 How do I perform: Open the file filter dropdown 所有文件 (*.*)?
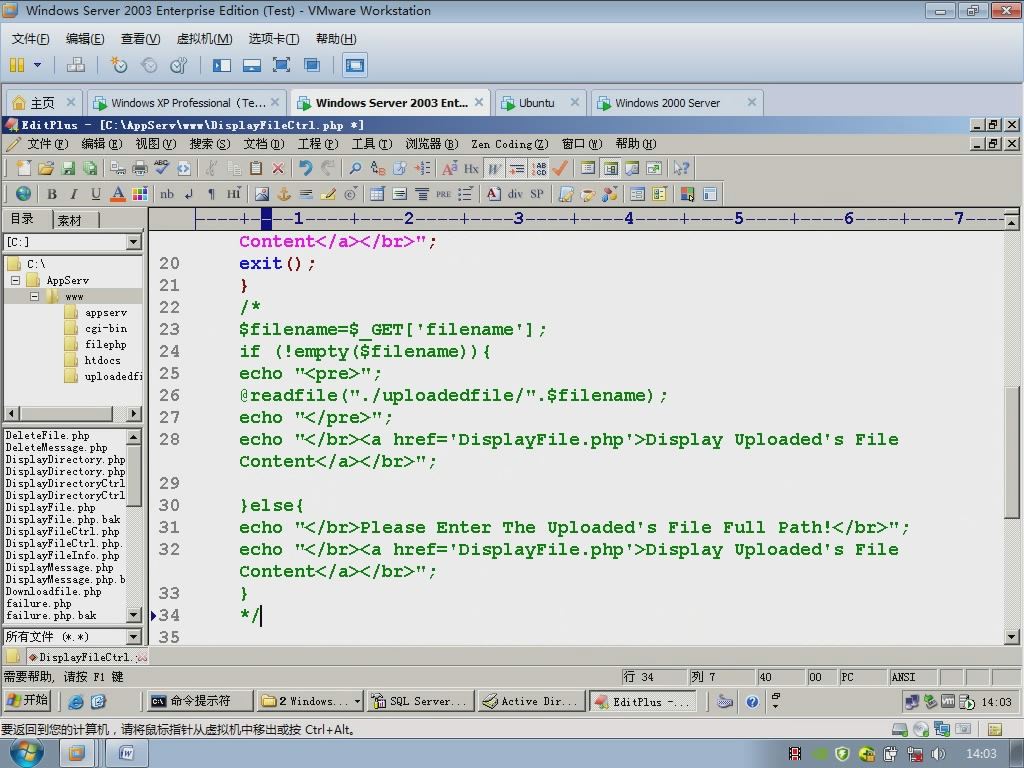[x=133, y=636]
